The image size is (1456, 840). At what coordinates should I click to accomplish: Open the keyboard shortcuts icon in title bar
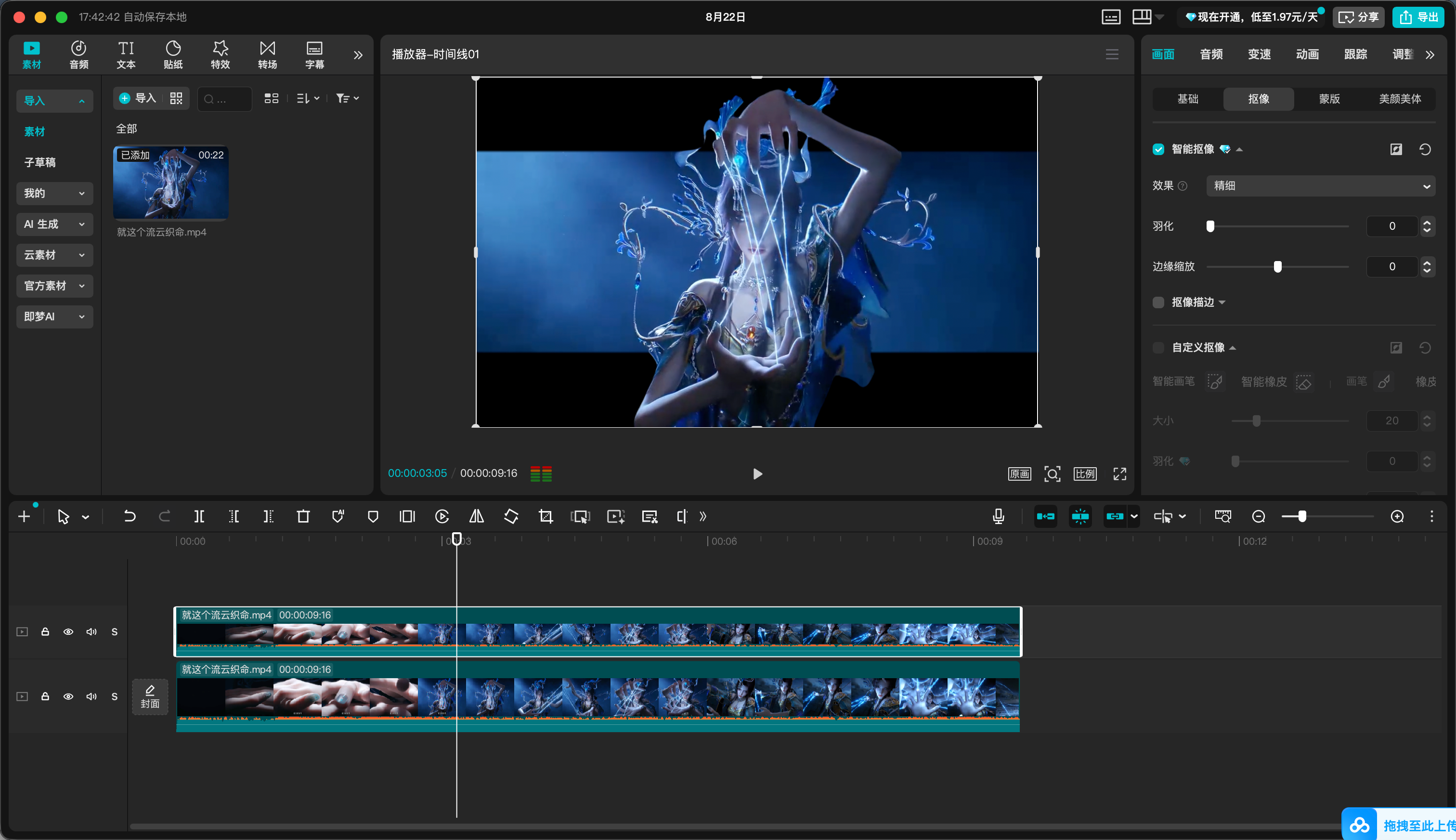1111,17
